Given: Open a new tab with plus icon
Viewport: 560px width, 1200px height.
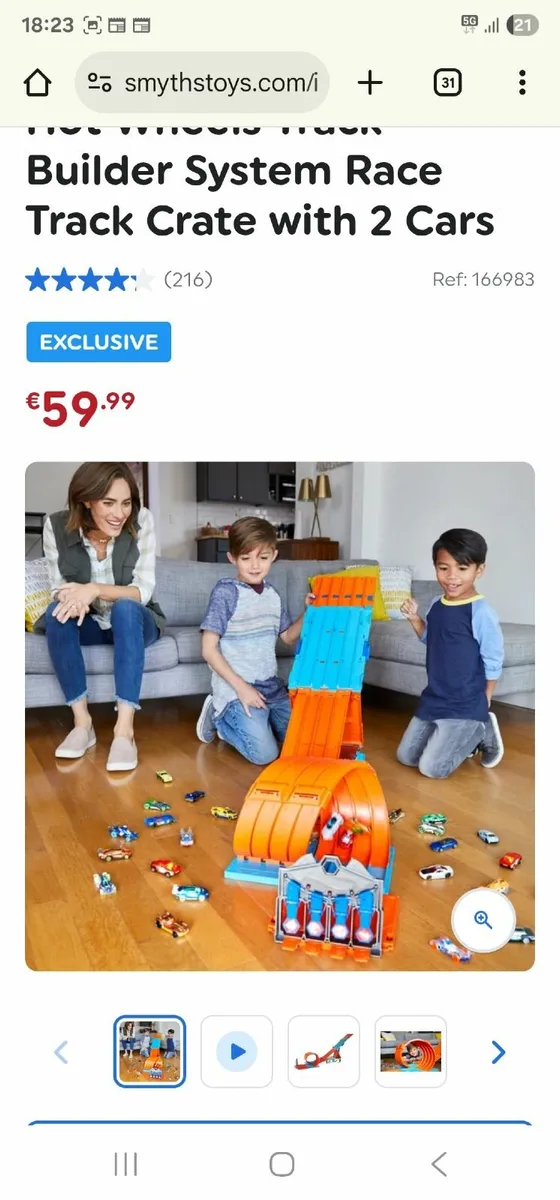Looking at the screenshot, I should (x=370, y=83).
